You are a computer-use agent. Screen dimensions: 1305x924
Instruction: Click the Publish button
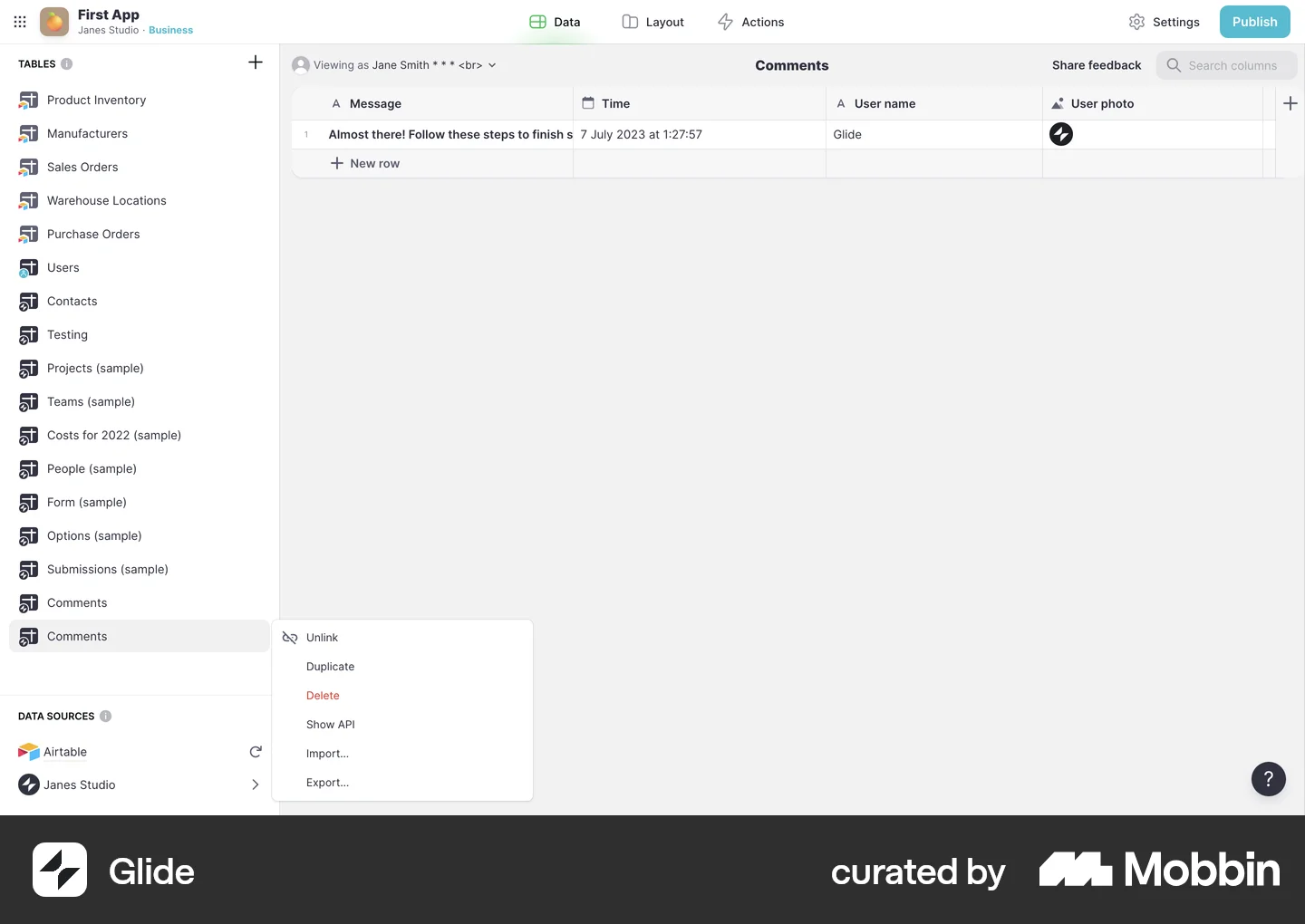[1255, 22]
